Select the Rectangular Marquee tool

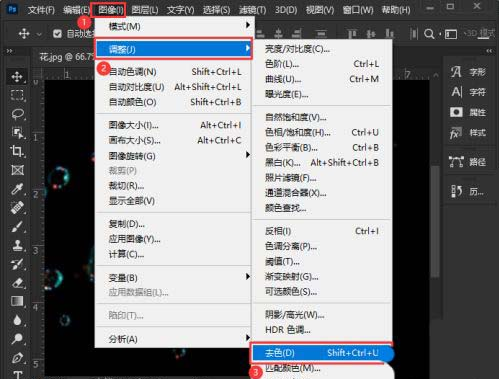coord(17,95)
